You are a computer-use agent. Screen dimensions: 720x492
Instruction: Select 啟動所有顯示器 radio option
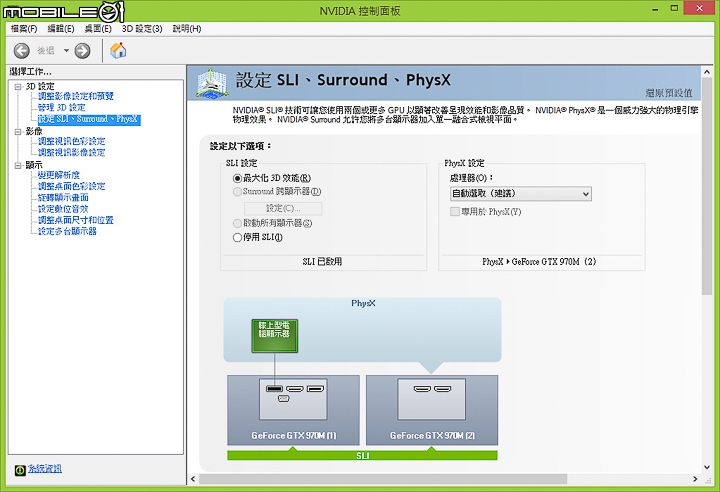tap(237, 223)
